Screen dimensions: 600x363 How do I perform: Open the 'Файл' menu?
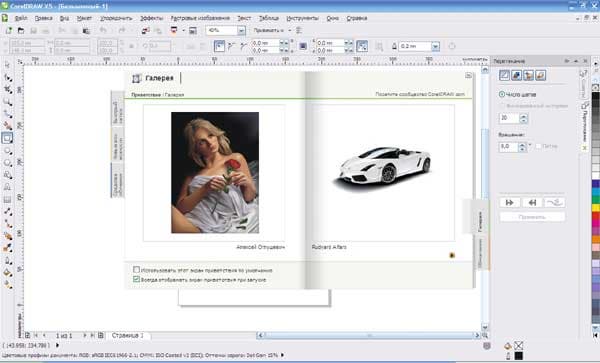pos(21,18)
